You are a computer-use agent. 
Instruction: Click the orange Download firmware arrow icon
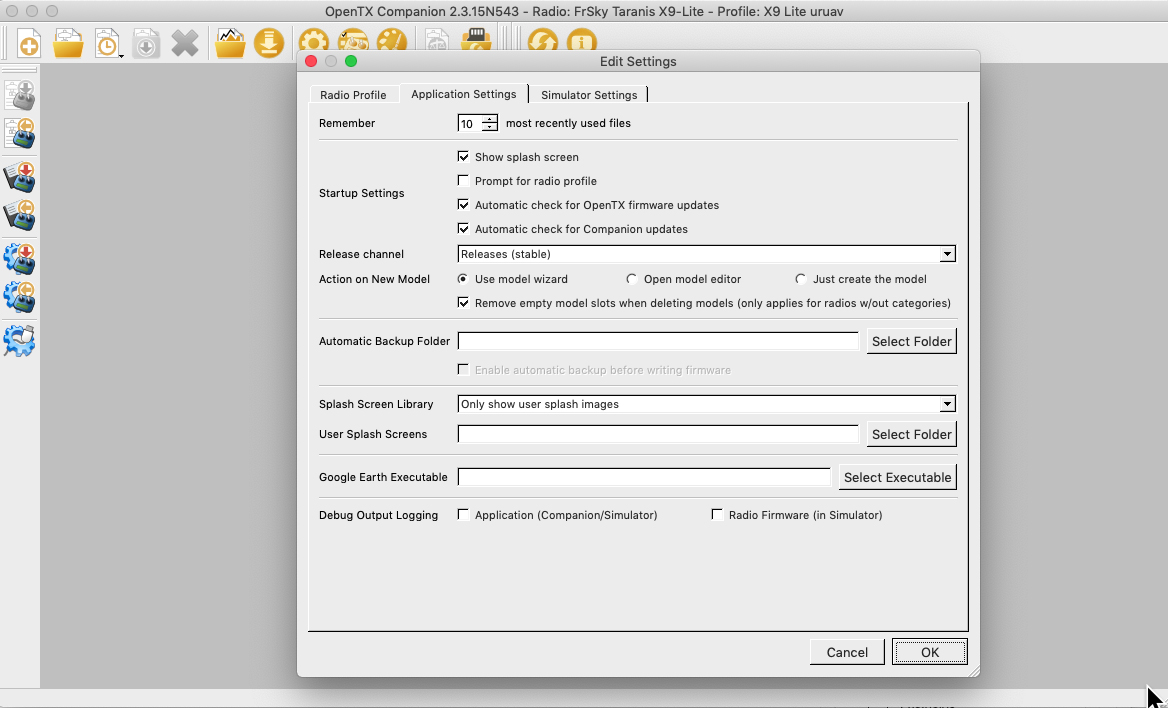point(269,43)
